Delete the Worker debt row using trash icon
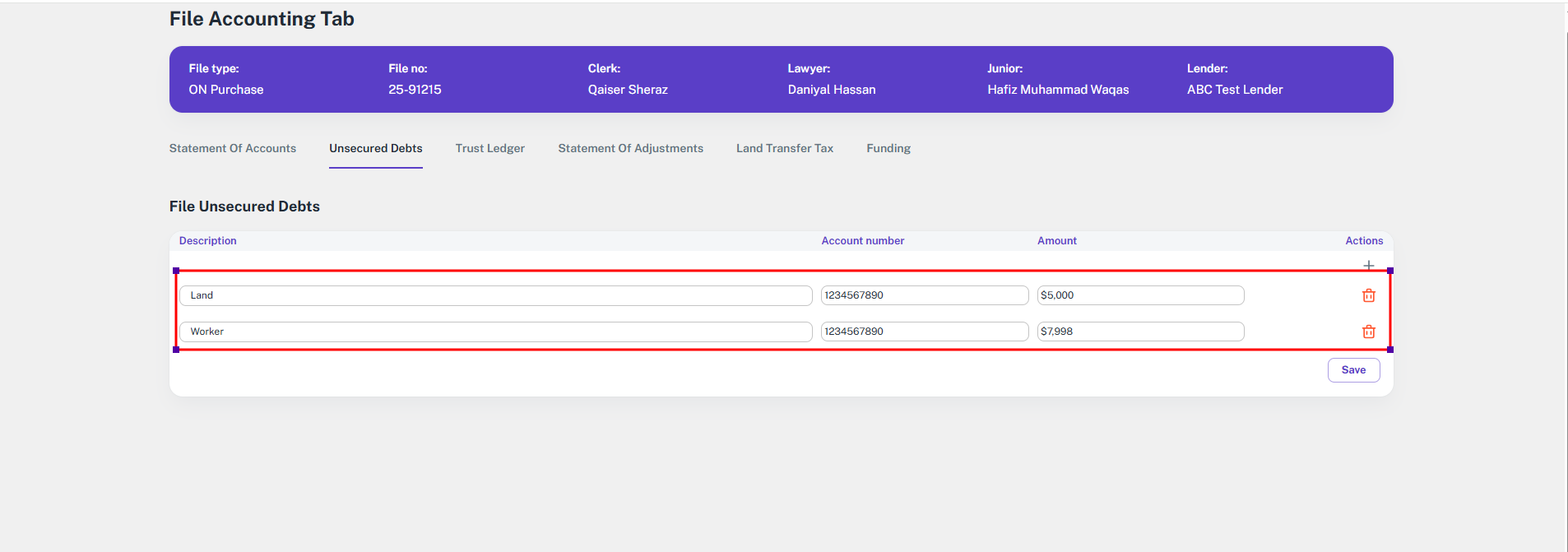The width and height of the screenshot is (1568, 552). (x=1368, y=332)
